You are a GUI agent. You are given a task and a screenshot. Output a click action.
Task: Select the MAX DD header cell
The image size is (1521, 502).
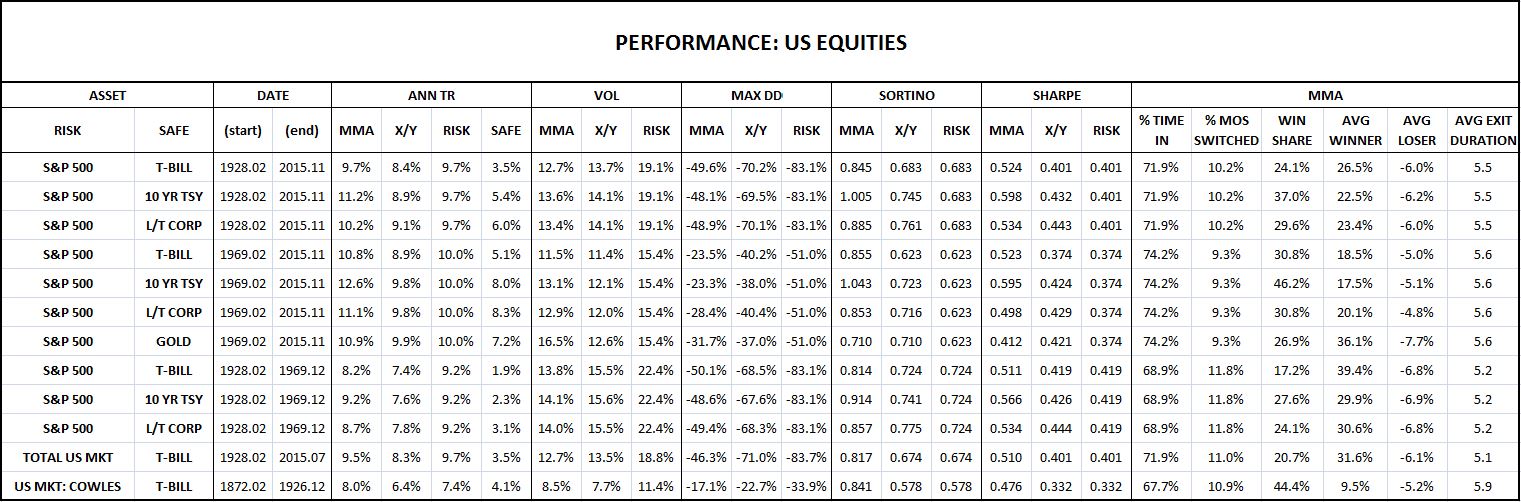(756, 95)
